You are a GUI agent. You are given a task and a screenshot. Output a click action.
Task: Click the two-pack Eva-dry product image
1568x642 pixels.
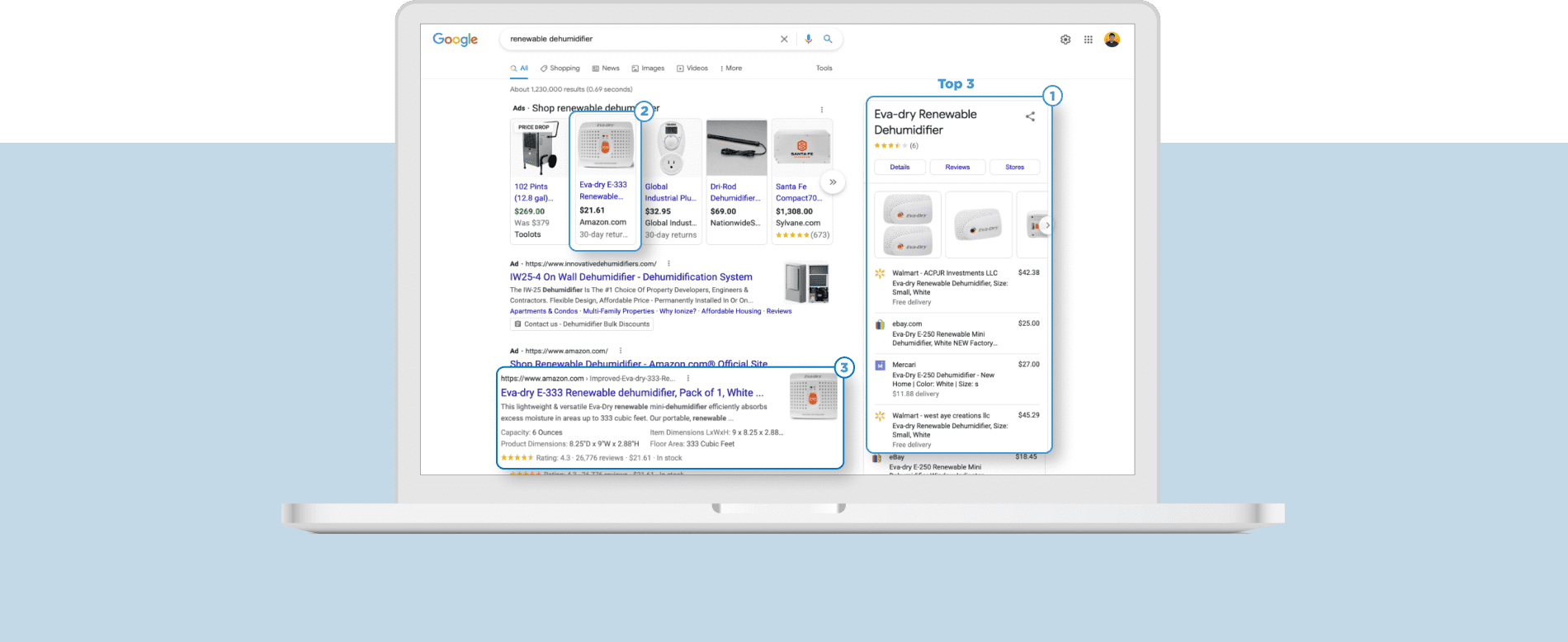click(907, 225)
